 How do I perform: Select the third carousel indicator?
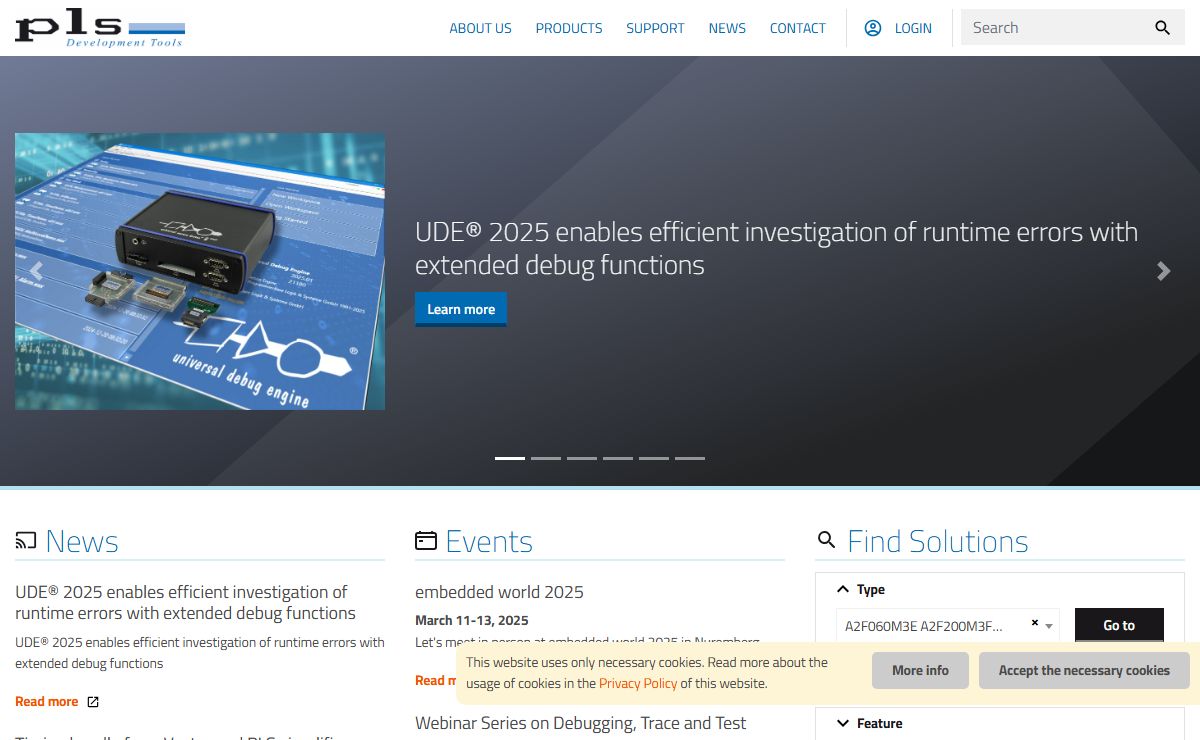[x=582, y=458]
